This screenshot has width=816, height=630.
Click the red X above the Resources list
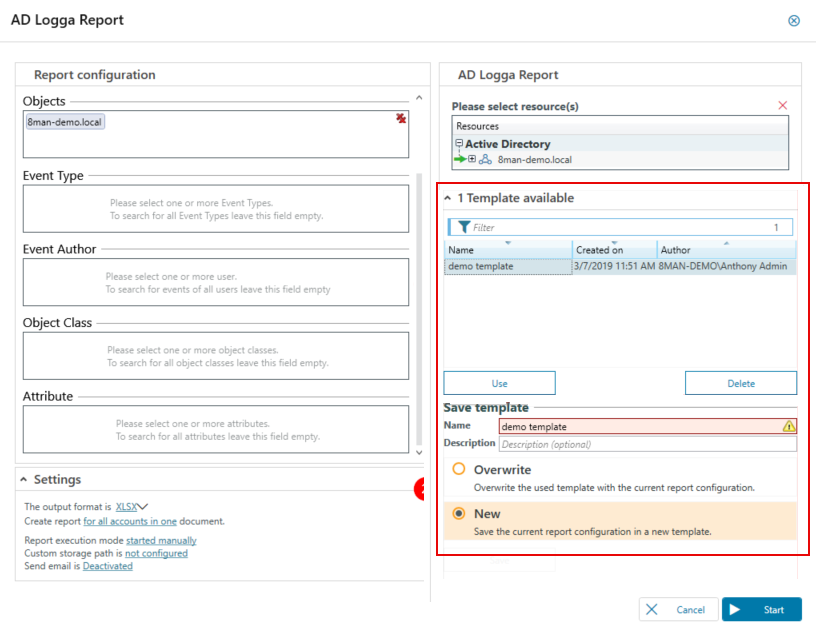tap(782, 106)
